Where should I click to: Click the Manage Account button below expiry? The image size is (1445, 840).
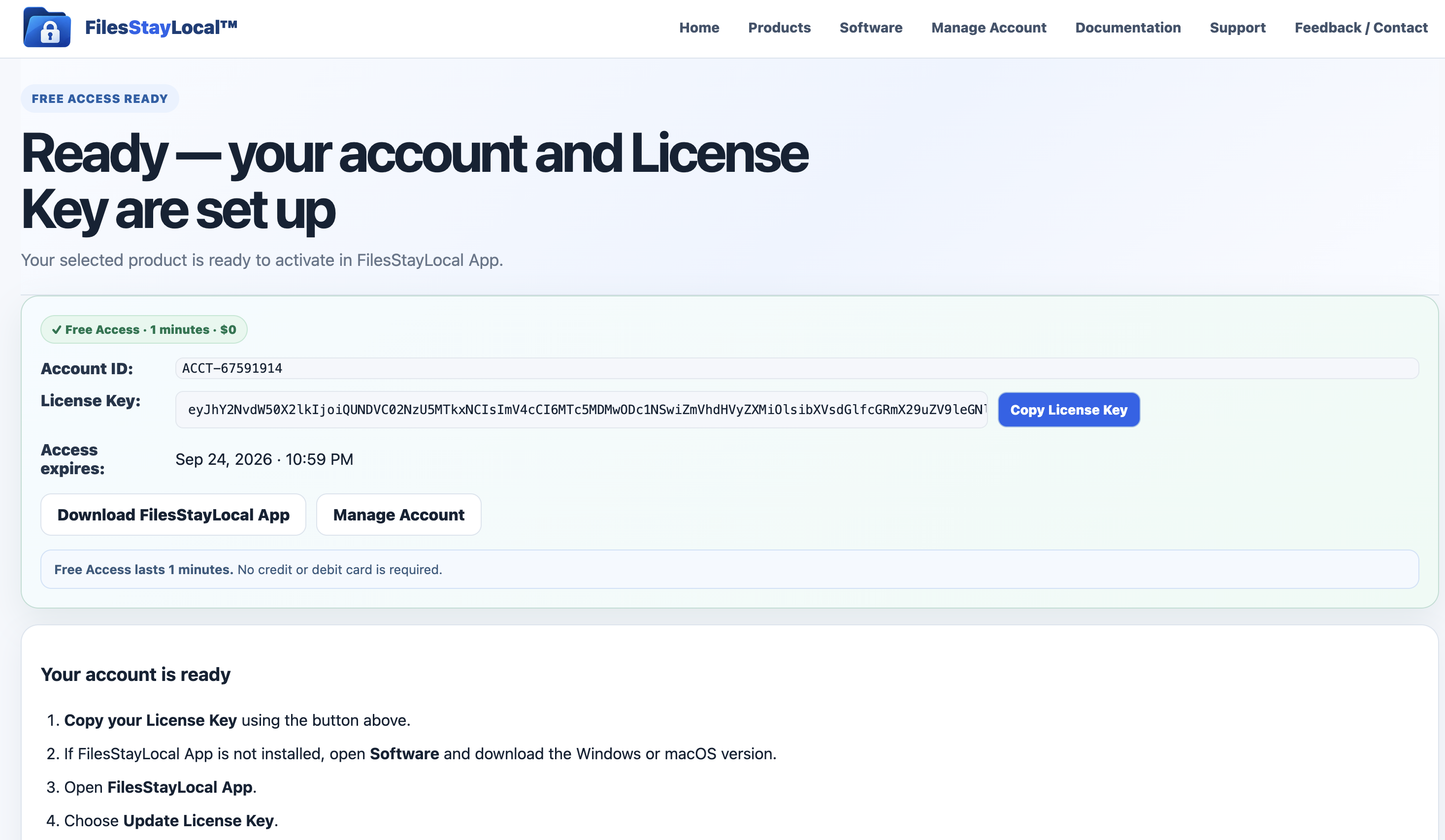(x=398, y=515)
